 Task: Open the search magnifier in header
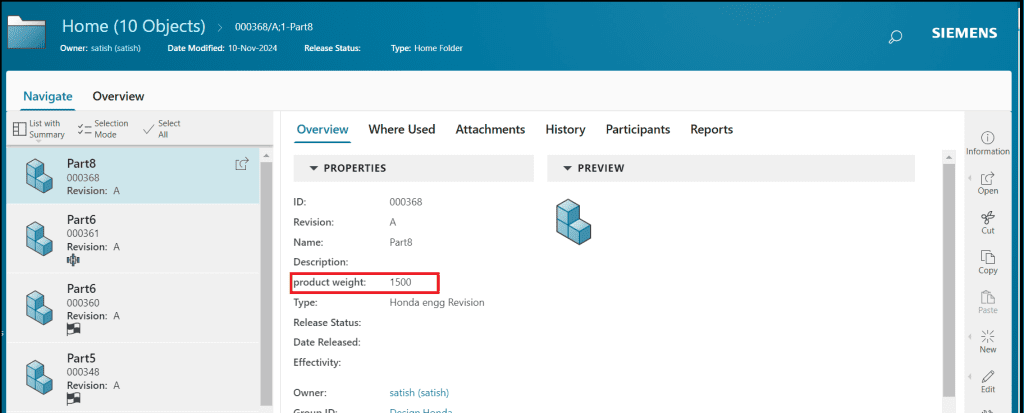pos(895,36)
